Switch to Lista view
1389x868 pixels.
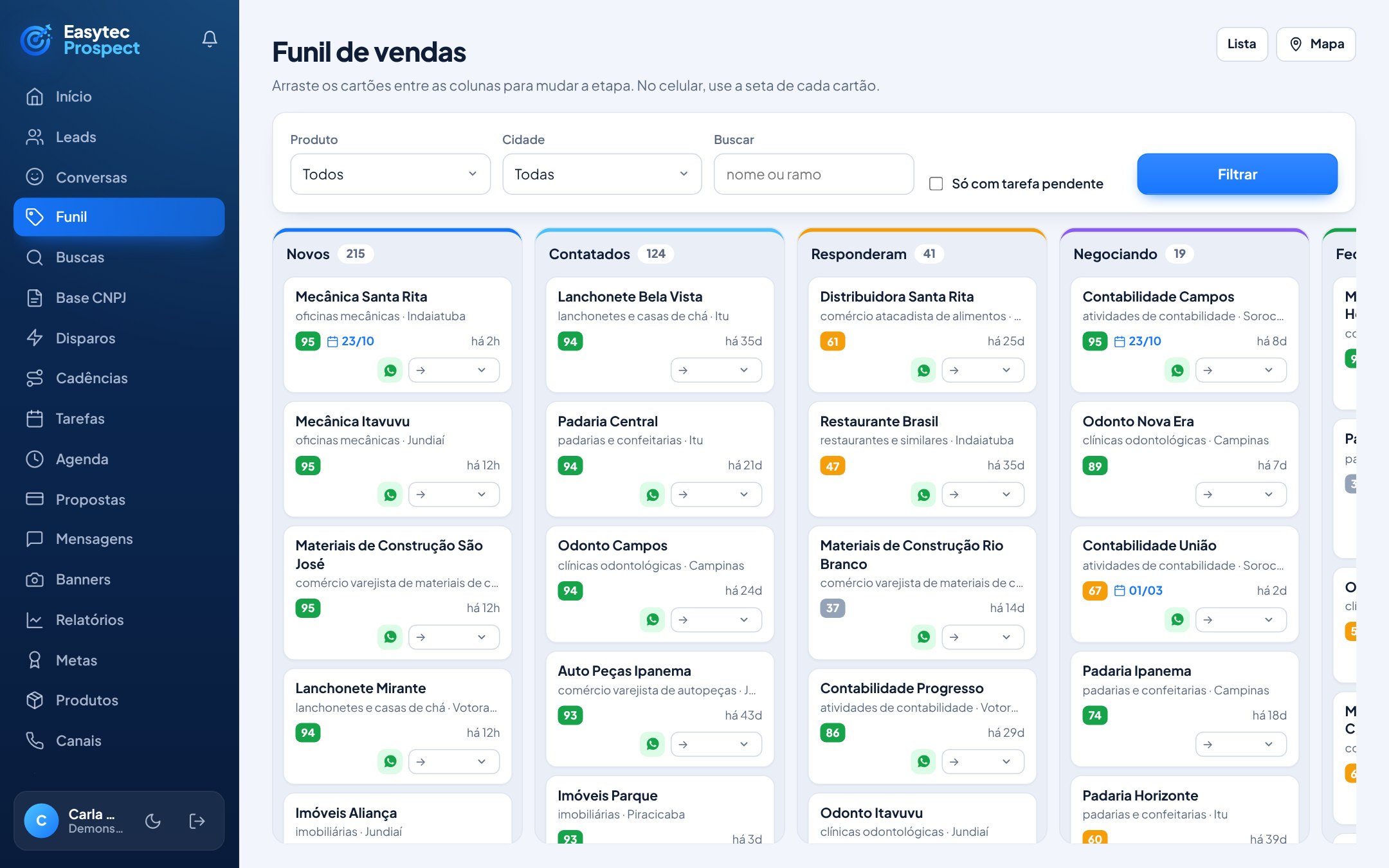pyautogui.click(x=1242, y=44)
